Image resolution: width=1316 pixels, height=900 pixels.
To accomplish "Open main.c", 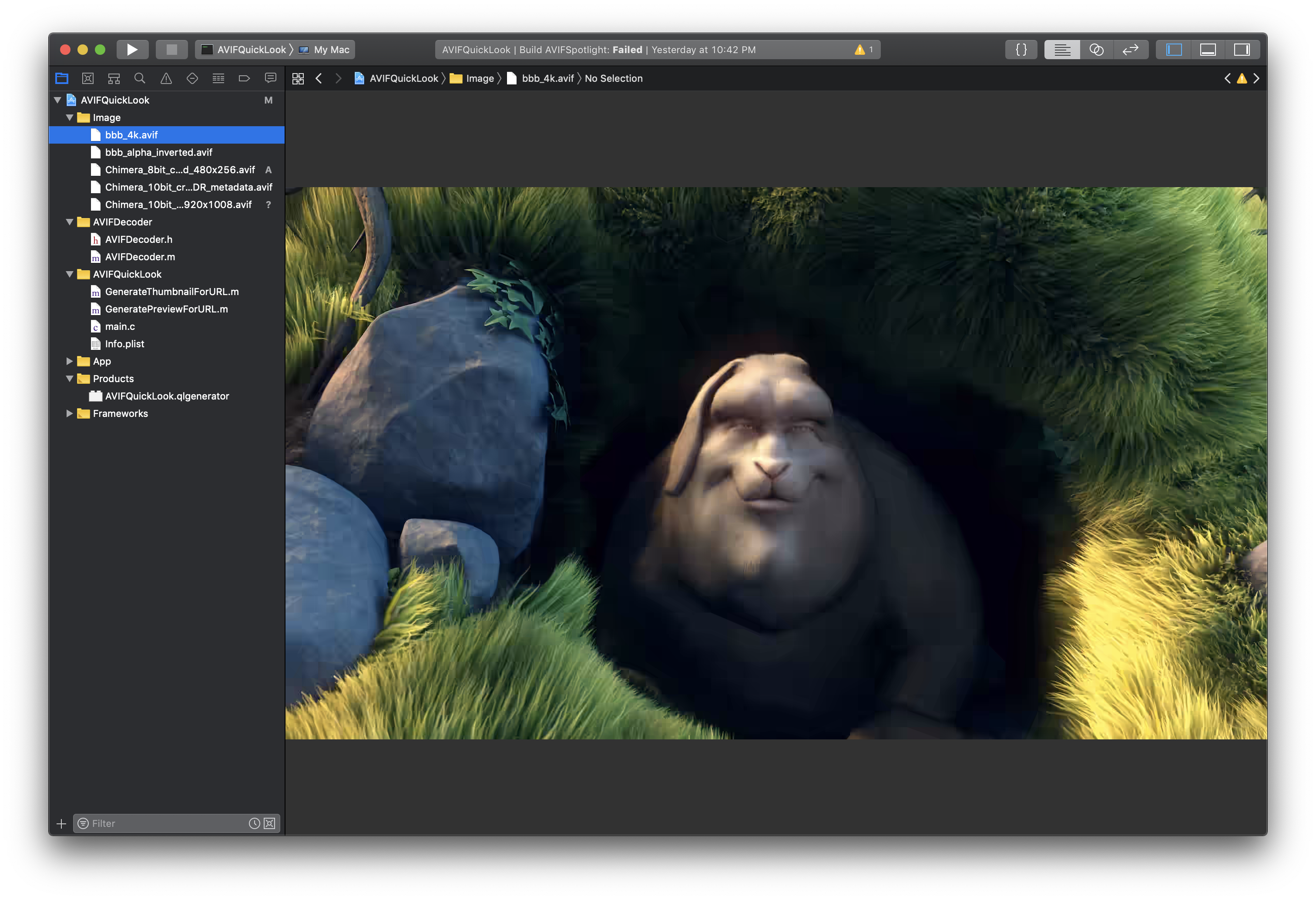I will click(167, 327).
